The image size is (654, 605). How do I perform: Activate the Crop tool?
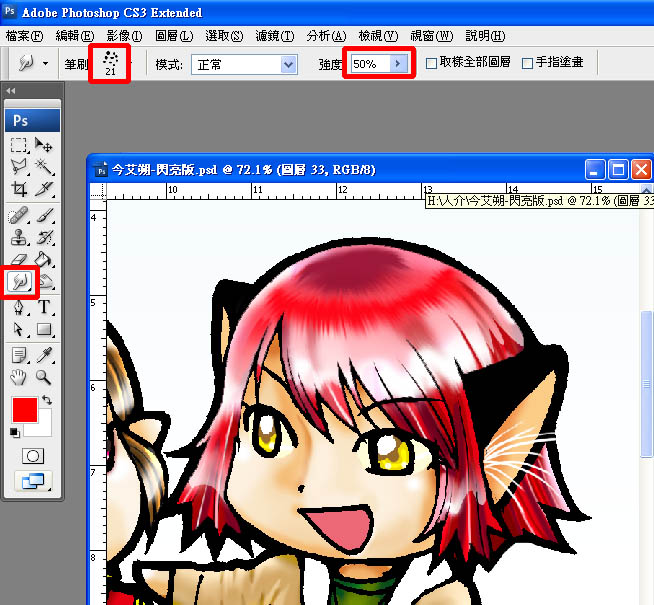(19, 189)
